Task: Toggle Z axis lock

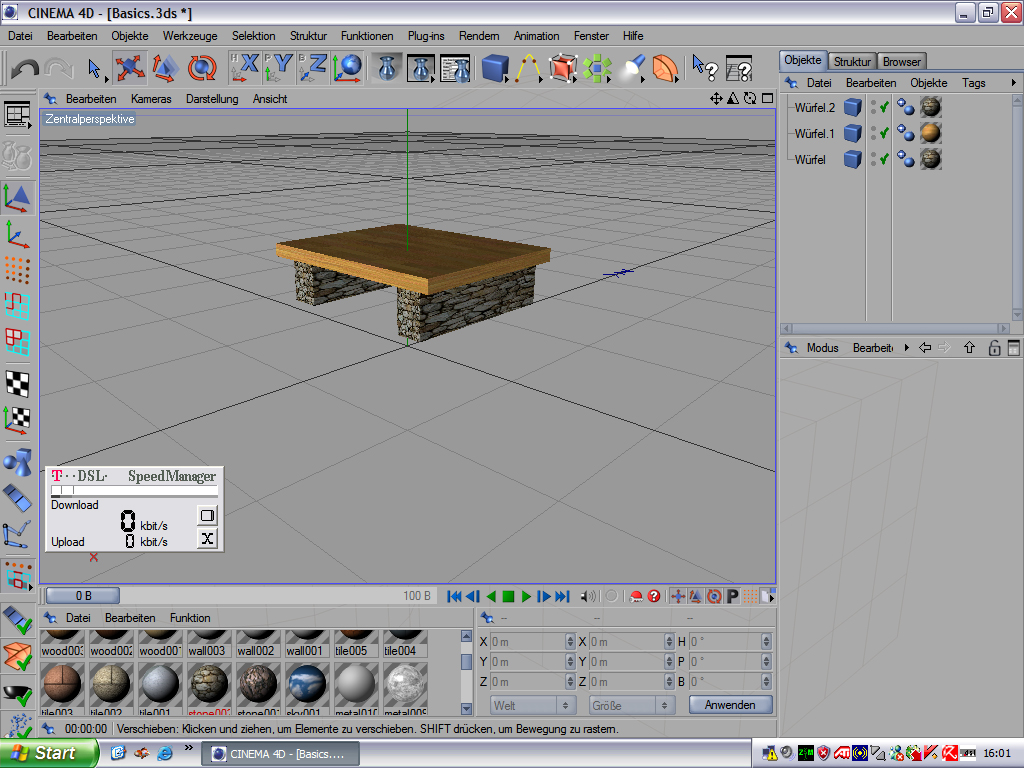Action: pos(313,68)
